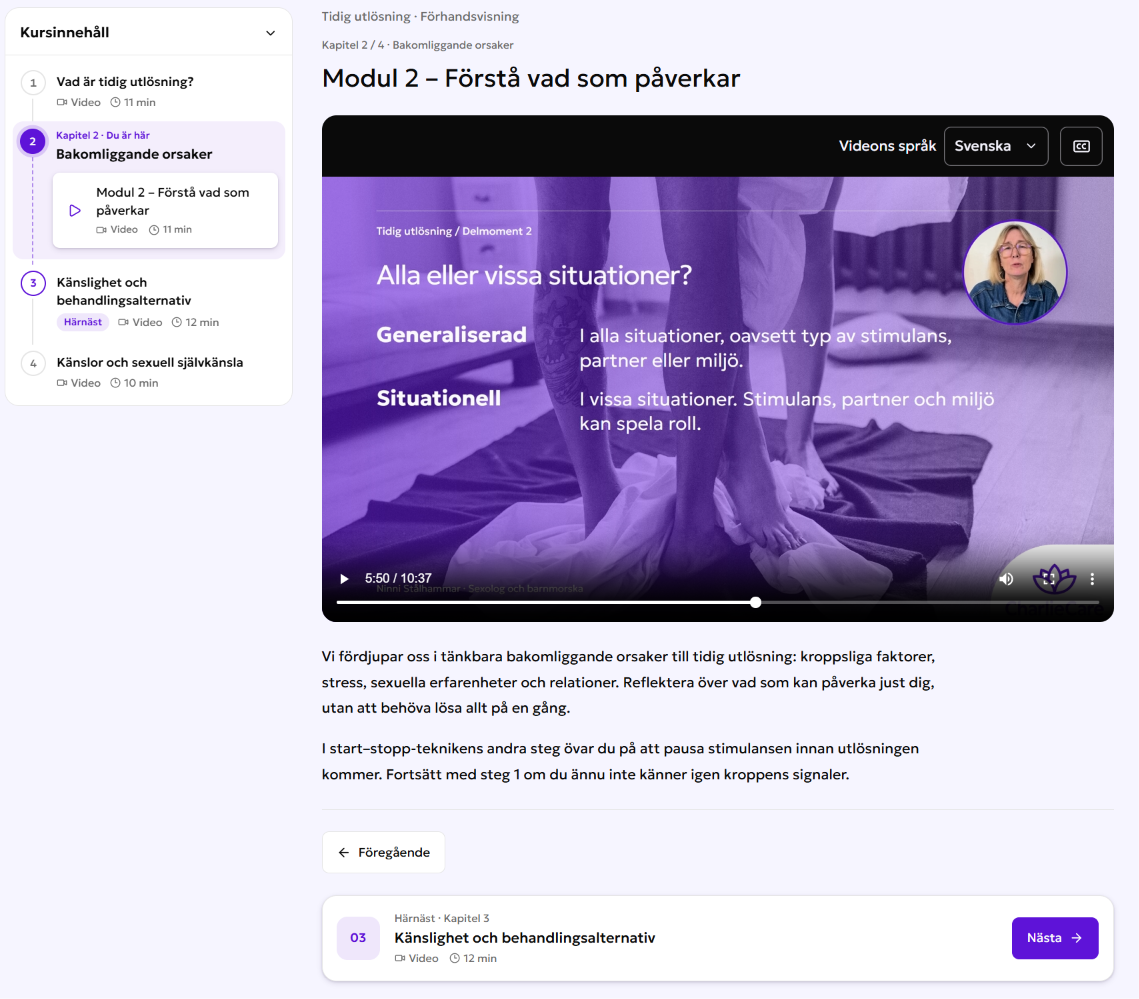Open lesson card Modul 2 – Förstå vad som påverkar
The height and width of the screenshot is (999, 1139).
click(165, 211)
